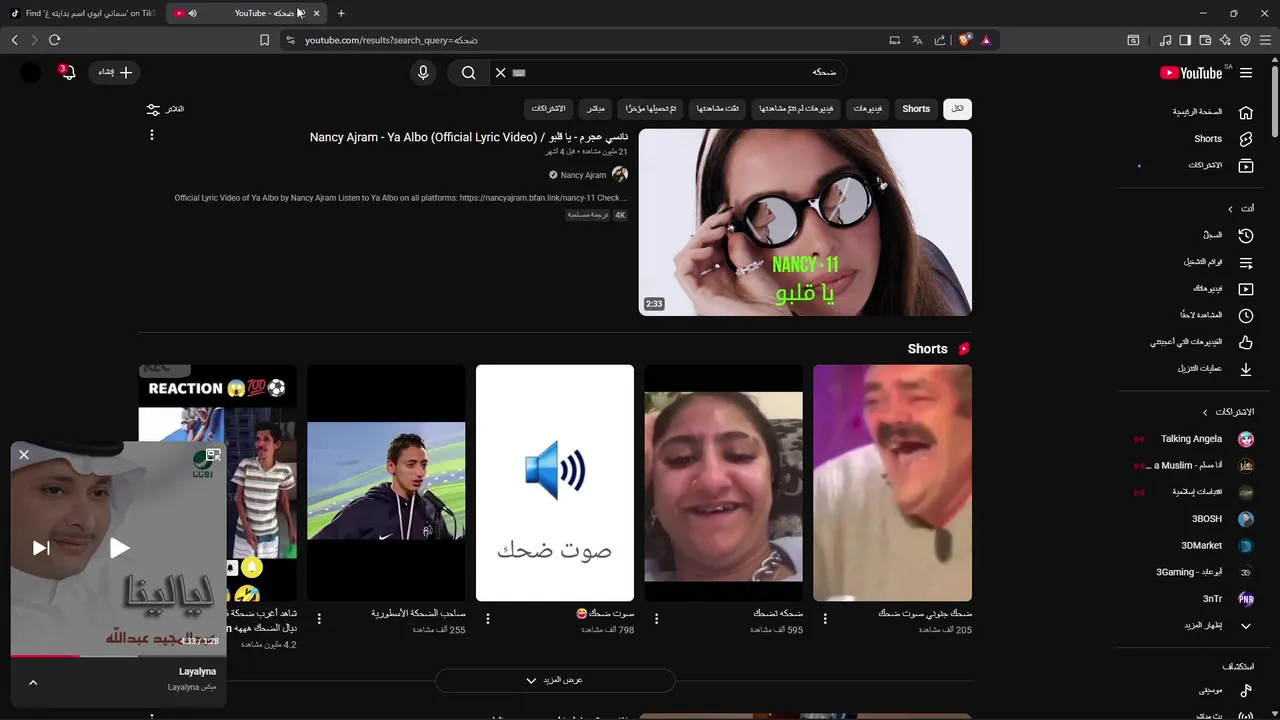The image size is (1280, 720).
Task: Expand the miniplayer playlist chevron
Action: 33,682
